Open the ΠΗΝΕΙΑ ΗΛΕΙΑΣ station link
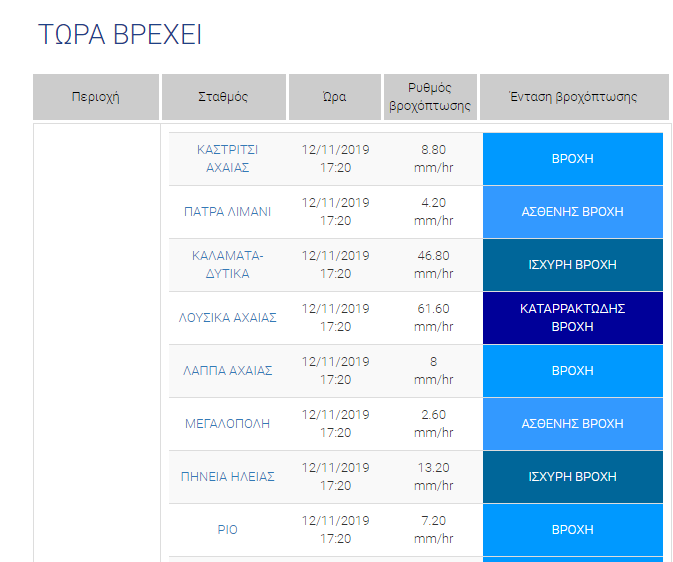This screenshot has height=562, width=673. coord(227,477)
